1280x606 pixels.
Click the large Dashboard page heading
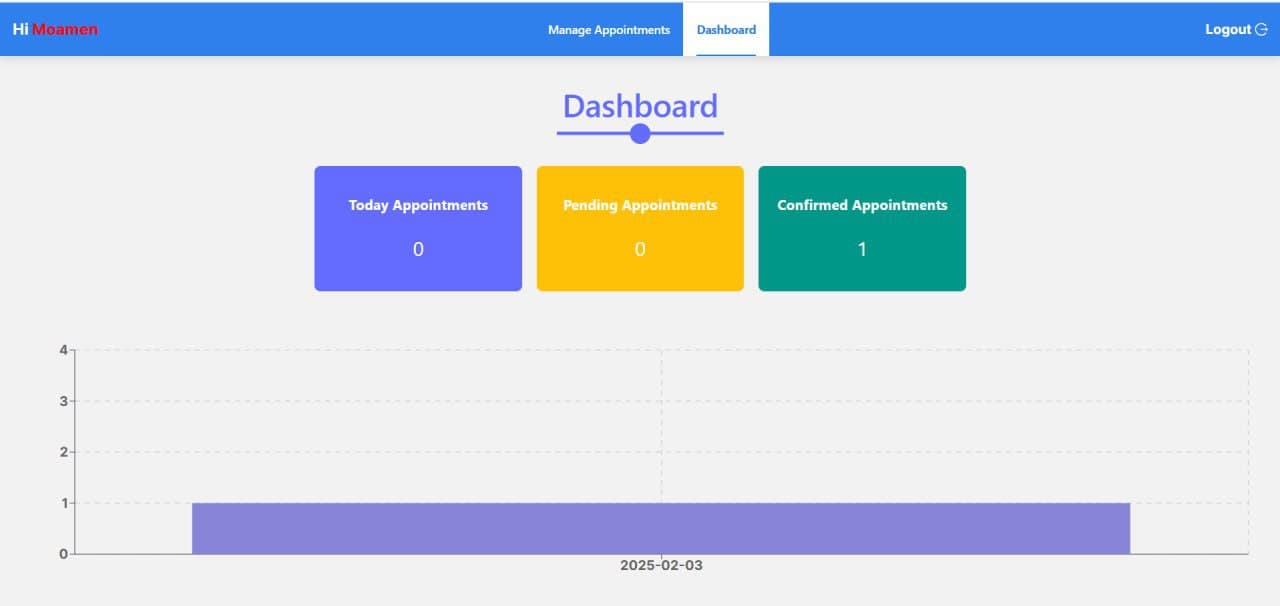640,106
